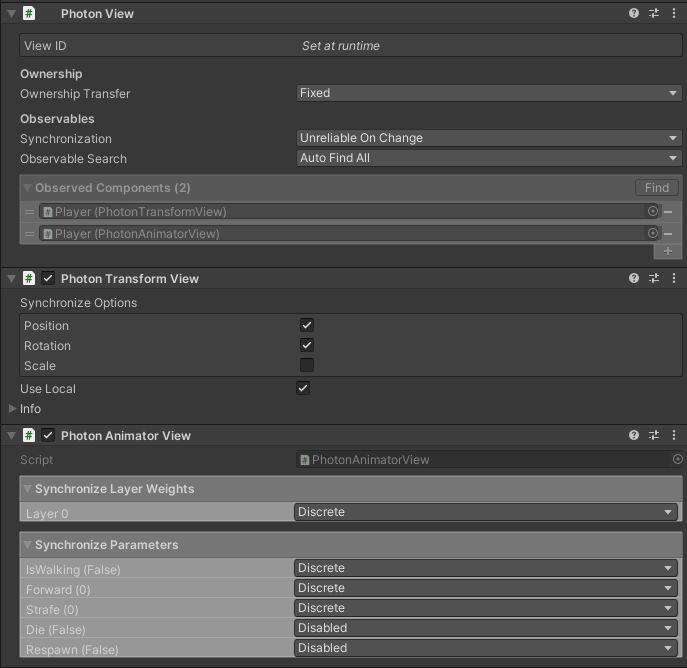The width and height of the screenshot is (687, 668).
Task: Click the 'Ownership Transfer' label
Action: point(75,94)
